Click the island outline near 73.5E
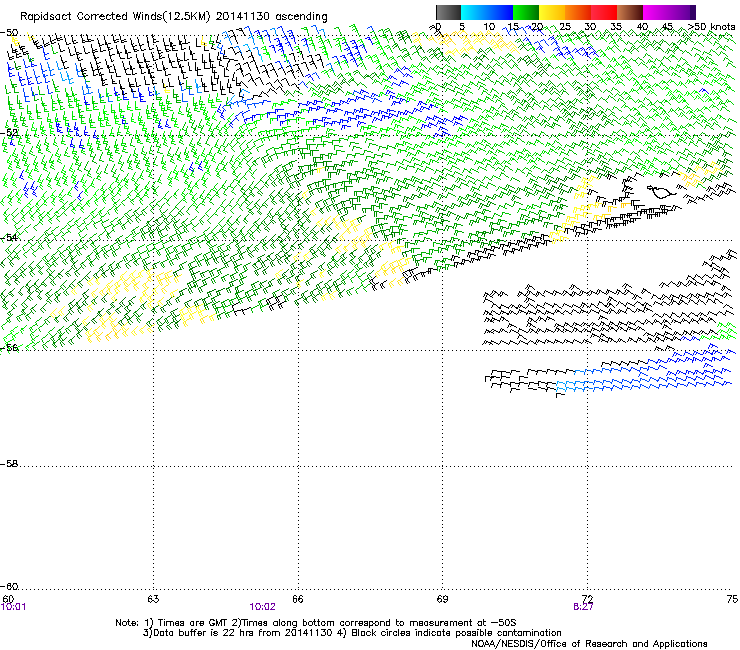 tap(661, 192)
